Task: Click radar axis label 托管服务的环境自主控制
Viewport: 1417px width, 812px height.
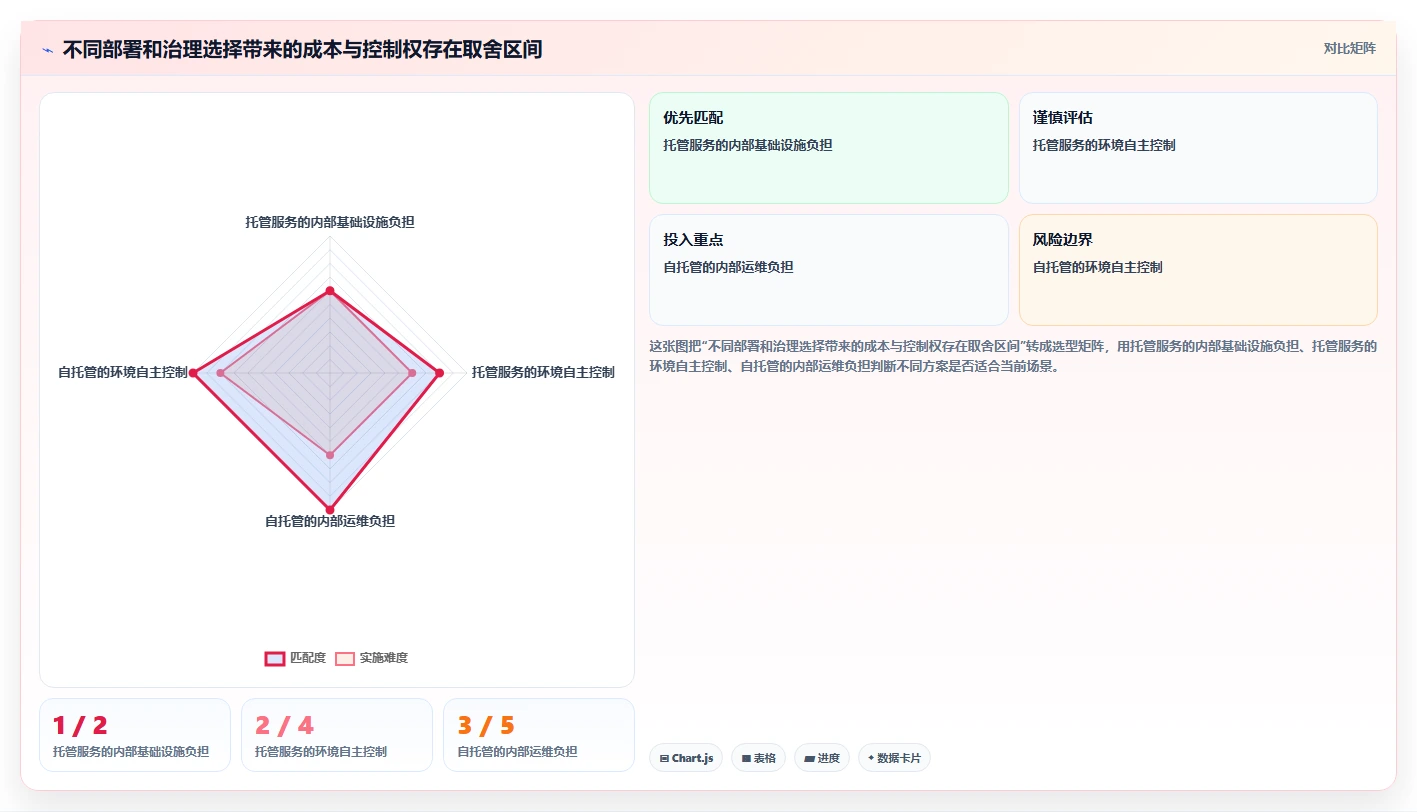Action: (x=543, y=372)
